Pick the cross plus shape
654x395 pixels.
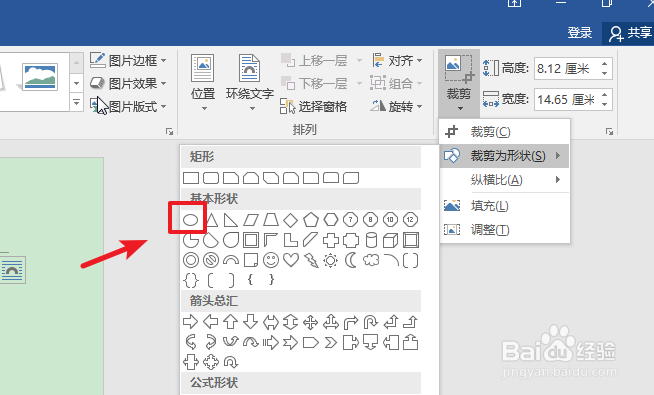point(331,240)
